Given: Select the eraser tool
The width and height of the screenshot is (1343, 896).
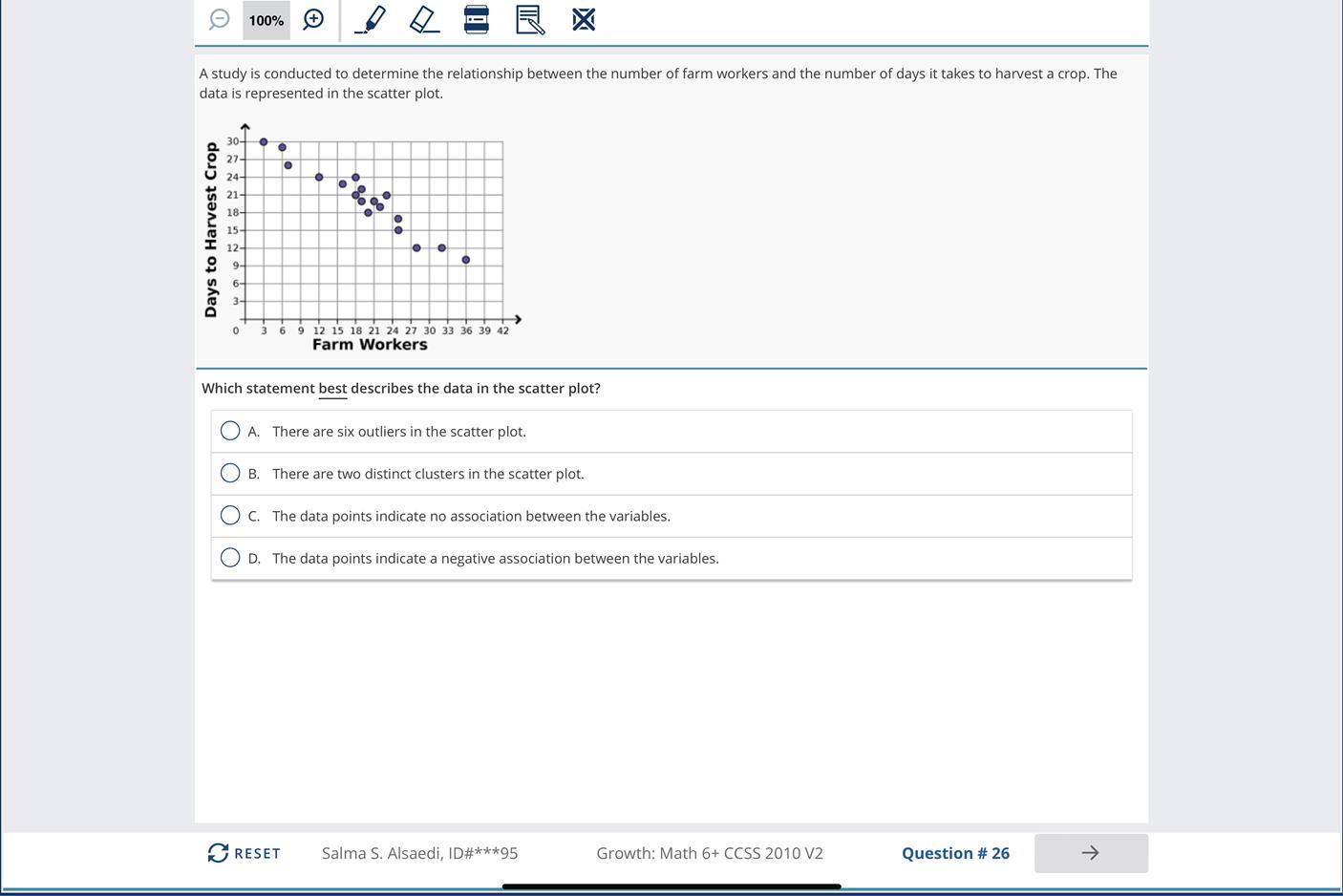Looking at the screenshot, I should click(424, 19).
